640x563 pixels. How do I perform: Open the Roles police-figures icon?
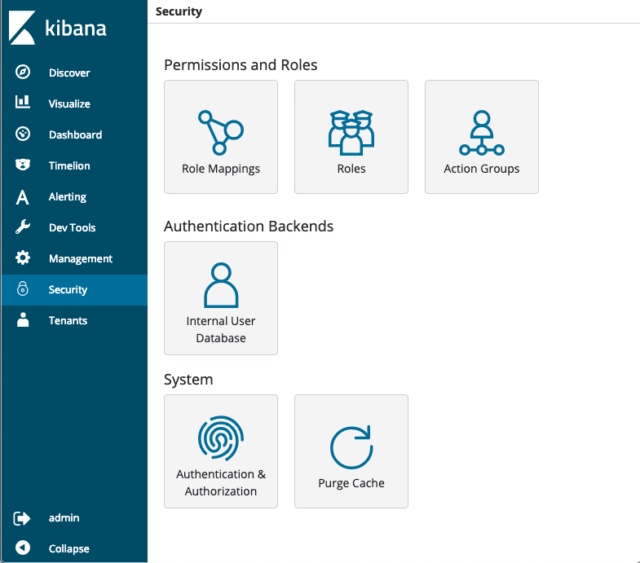(x=351, y=133)
